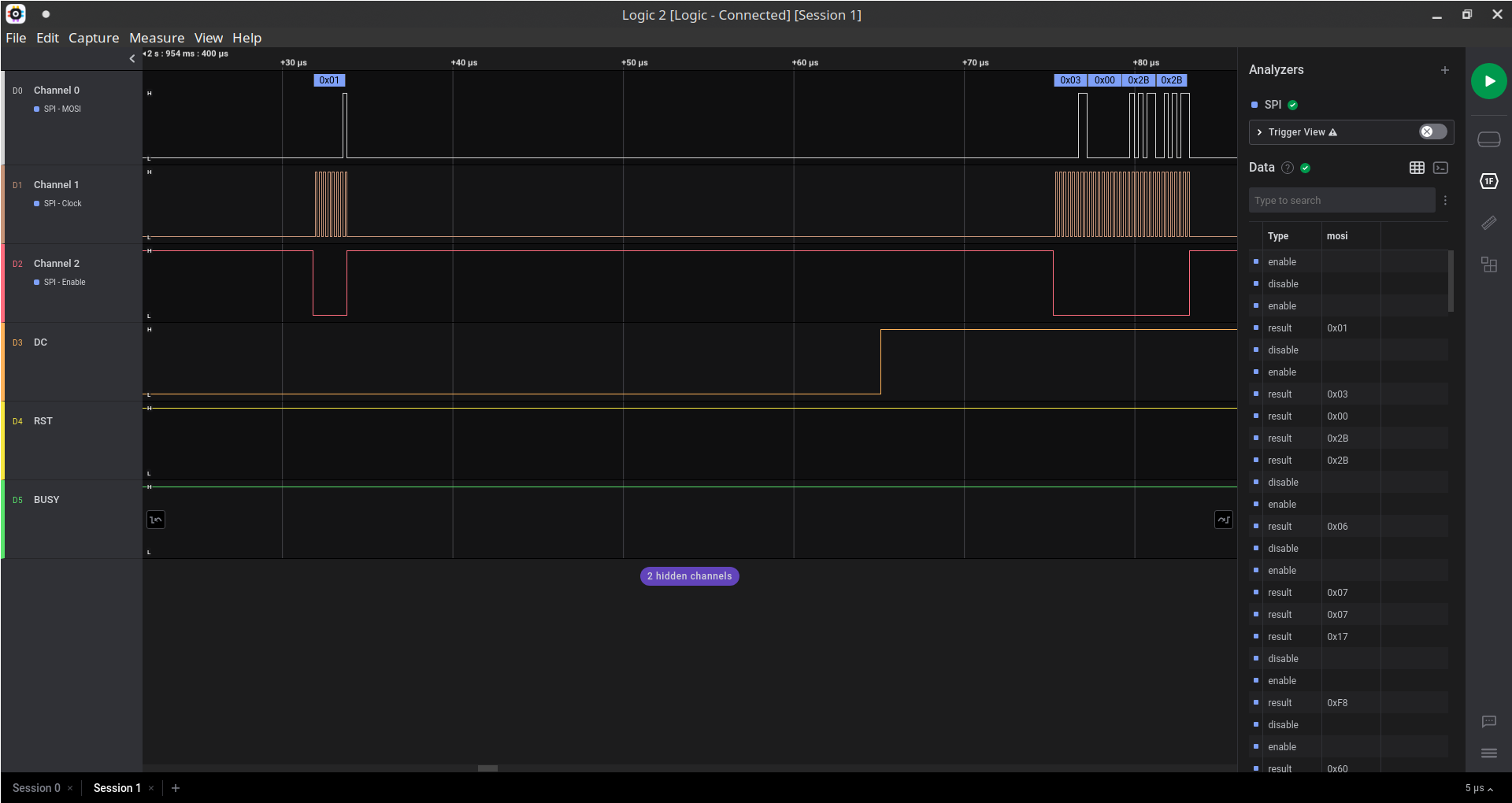Click the SPI analyzer green status check
The image size is (1512, 803).
click(1292, 105)
